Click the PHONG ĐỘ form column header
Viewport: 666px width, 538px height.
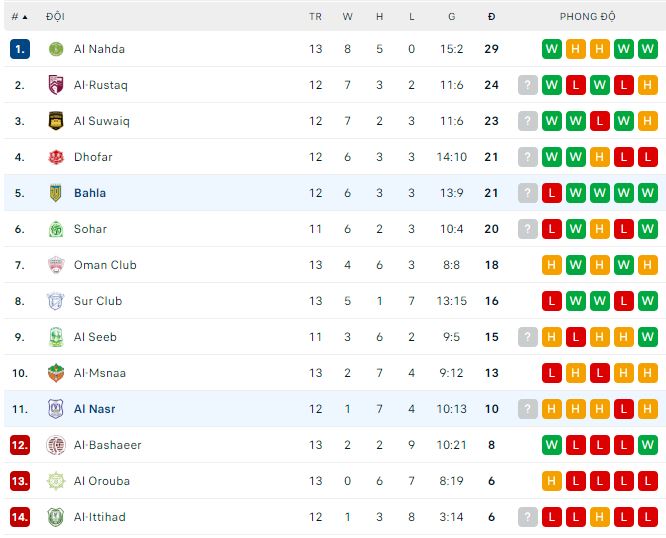(x=588, y=17)
